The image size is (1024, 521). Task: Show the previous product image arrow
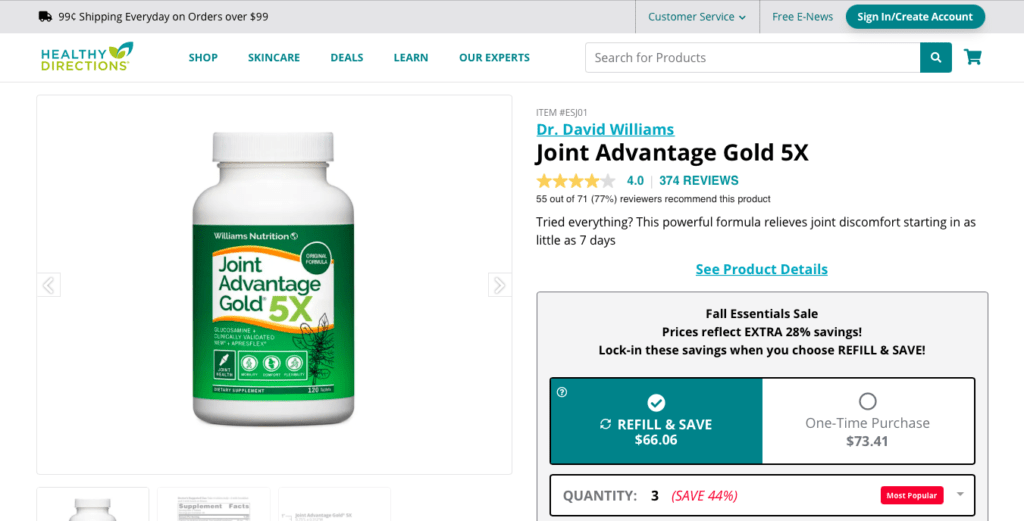click(x=48, y=285)
